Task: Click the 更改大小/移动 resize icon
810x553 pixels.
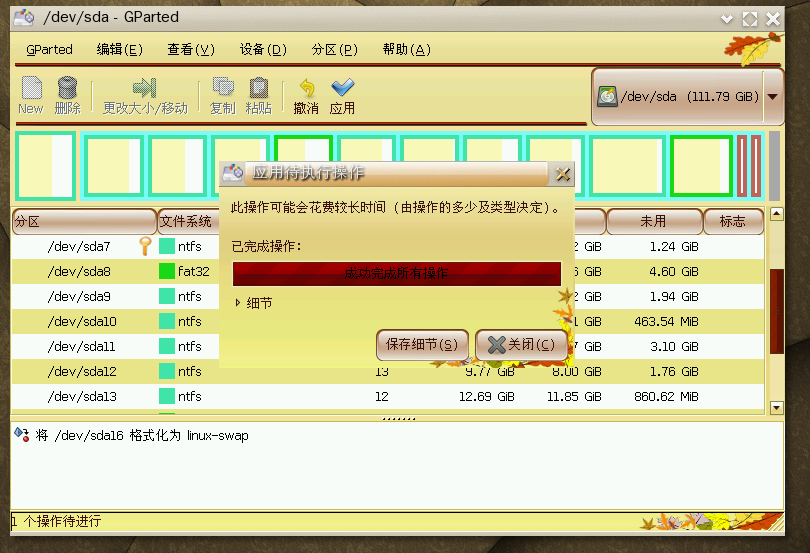Action: click(145, 88)
